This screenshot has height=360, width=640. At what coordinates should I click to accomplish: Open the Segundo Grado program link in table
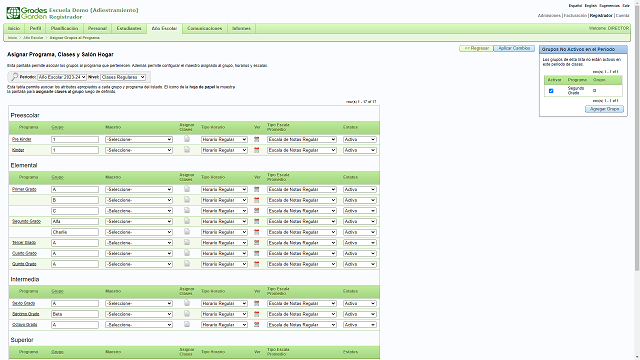click(26, 221)
